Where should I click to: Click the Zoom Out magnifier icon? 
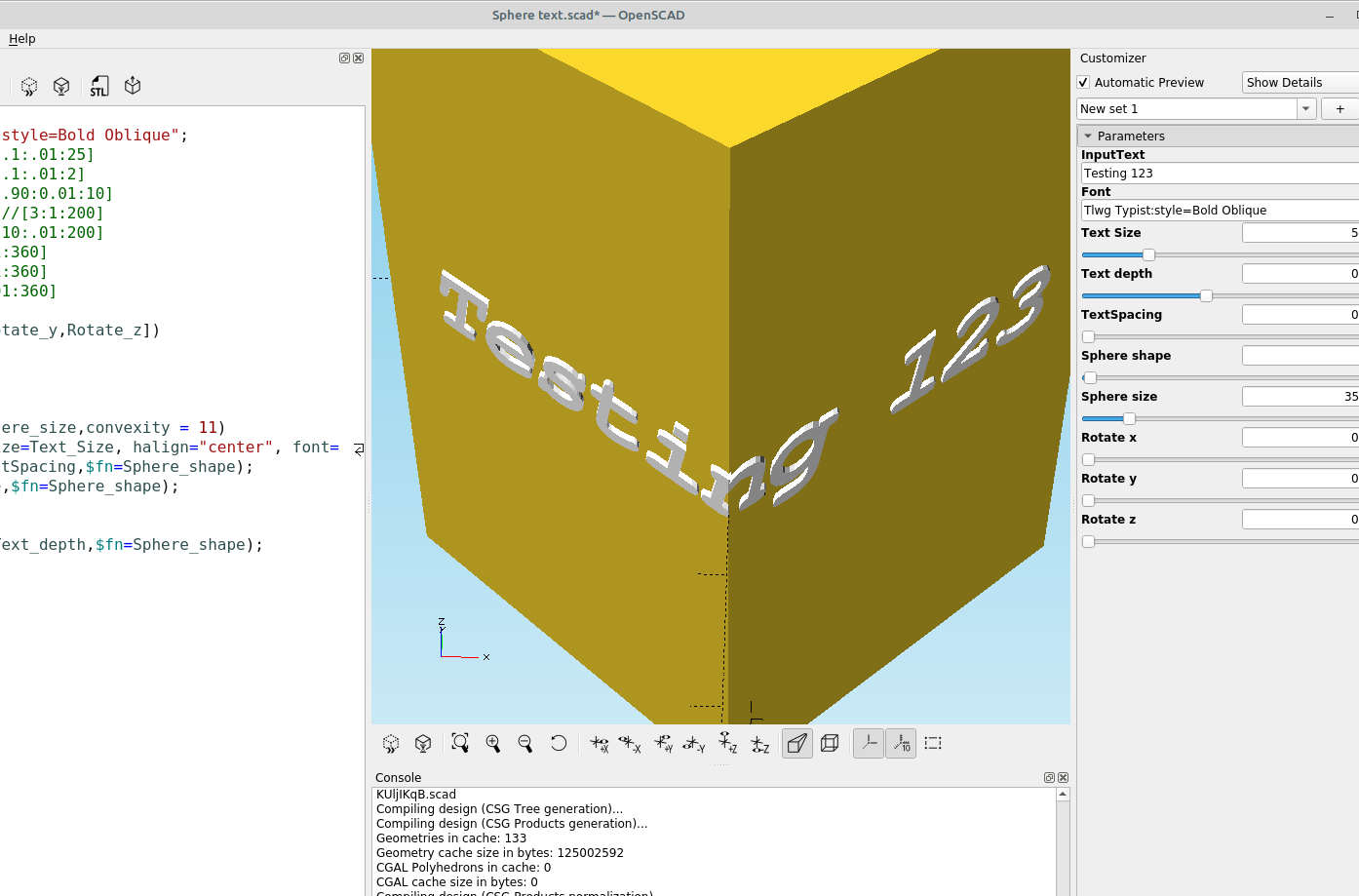[524, 743]
